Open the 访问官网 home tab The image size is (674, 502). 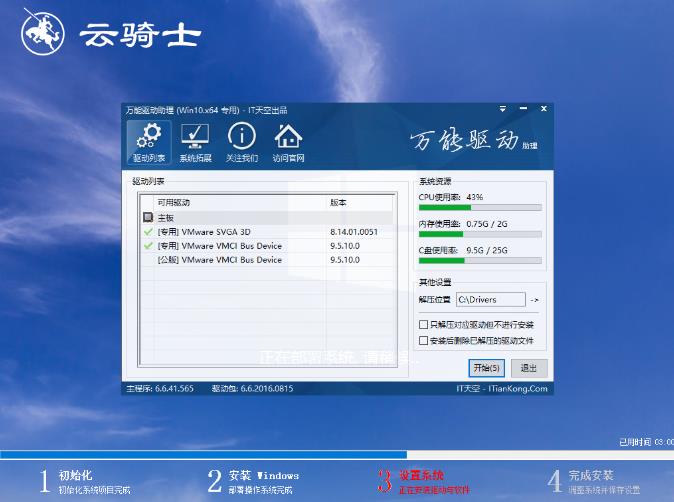[x=288, y=142]
